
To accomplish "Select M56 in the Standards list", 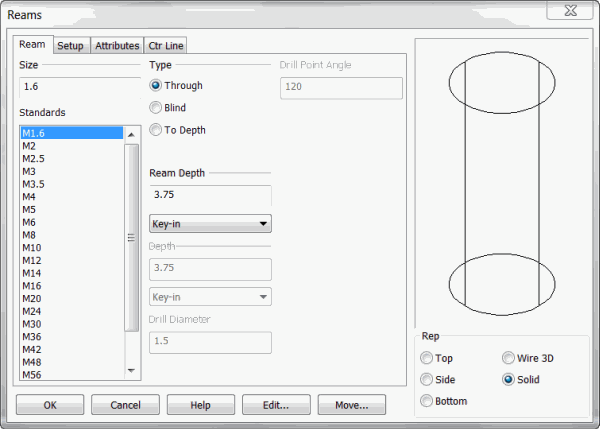I will pos(72,374).
